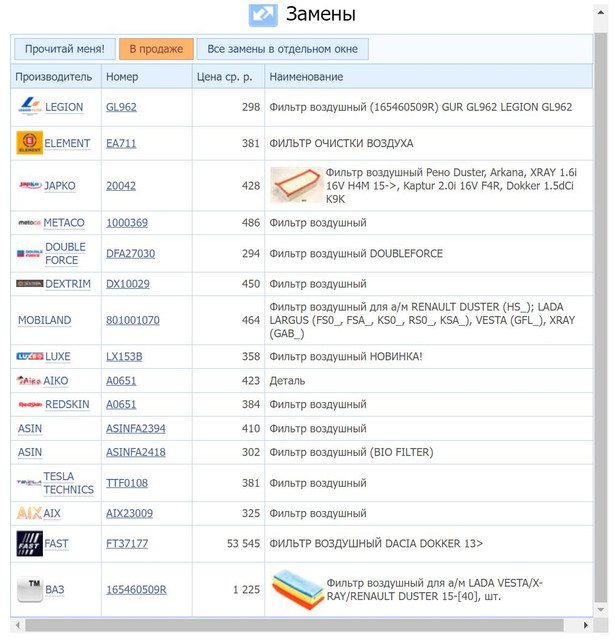Open the ВАЗ manufacturer link
615x640 pixels.
[55, 589]
